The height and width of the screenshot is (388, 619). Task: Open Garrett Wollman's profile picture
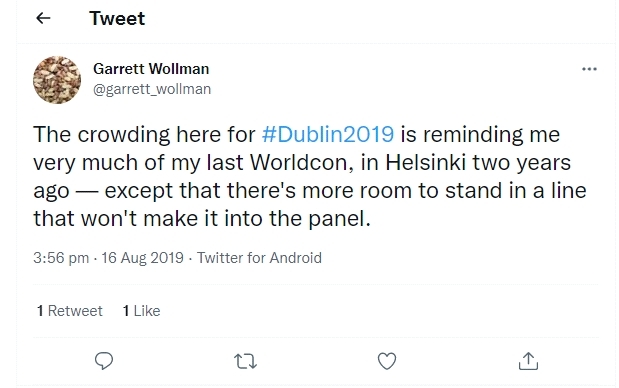point(57,80)
